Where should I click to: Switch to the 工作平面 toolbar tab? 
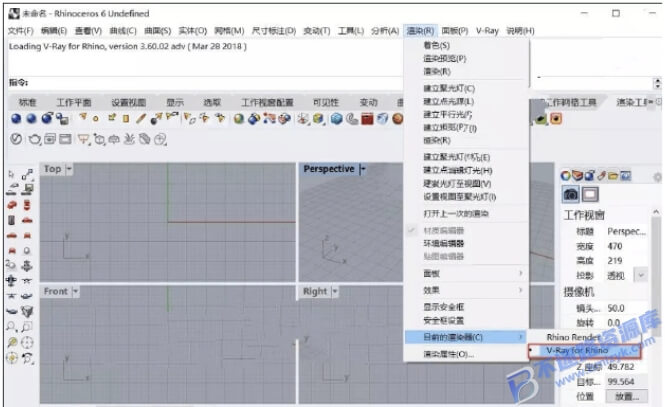[74, 102]
